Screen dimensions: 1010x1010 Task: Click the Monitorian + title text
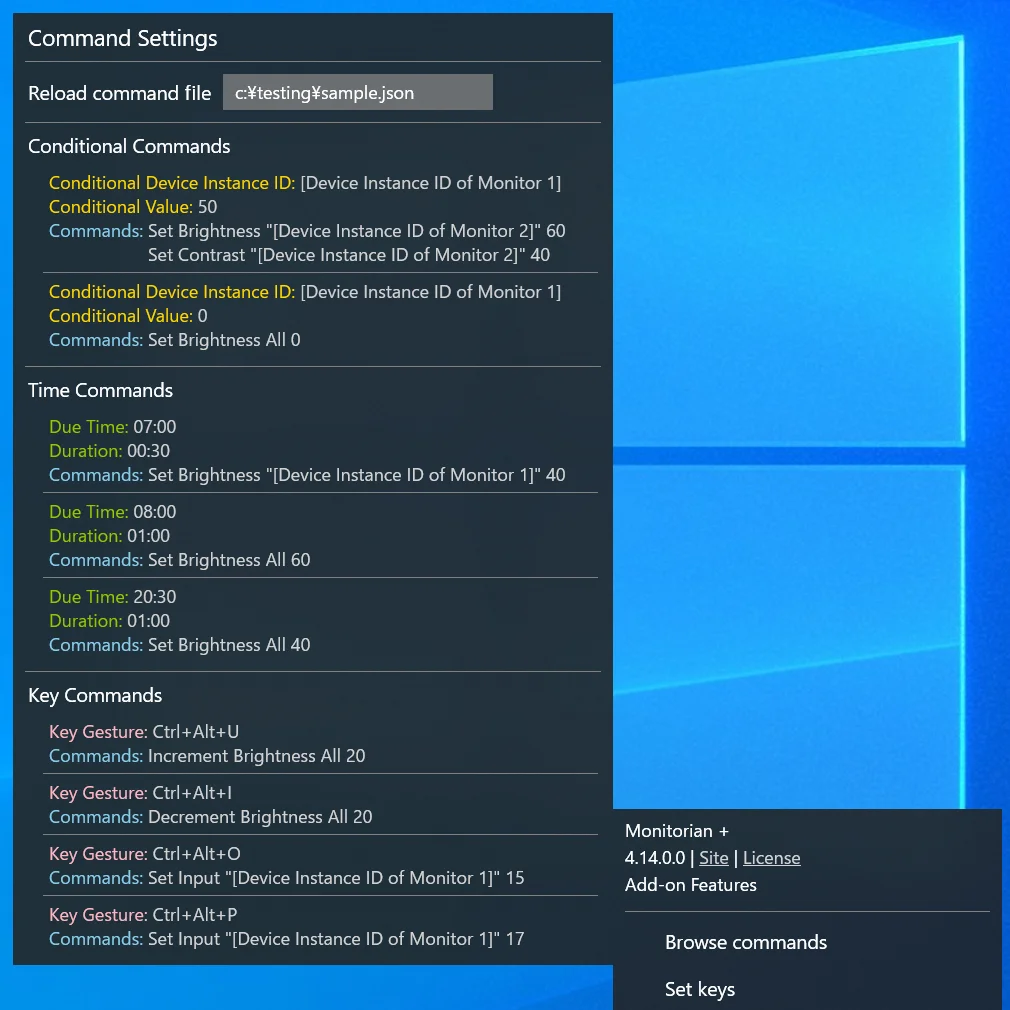(x=677, y=831)
